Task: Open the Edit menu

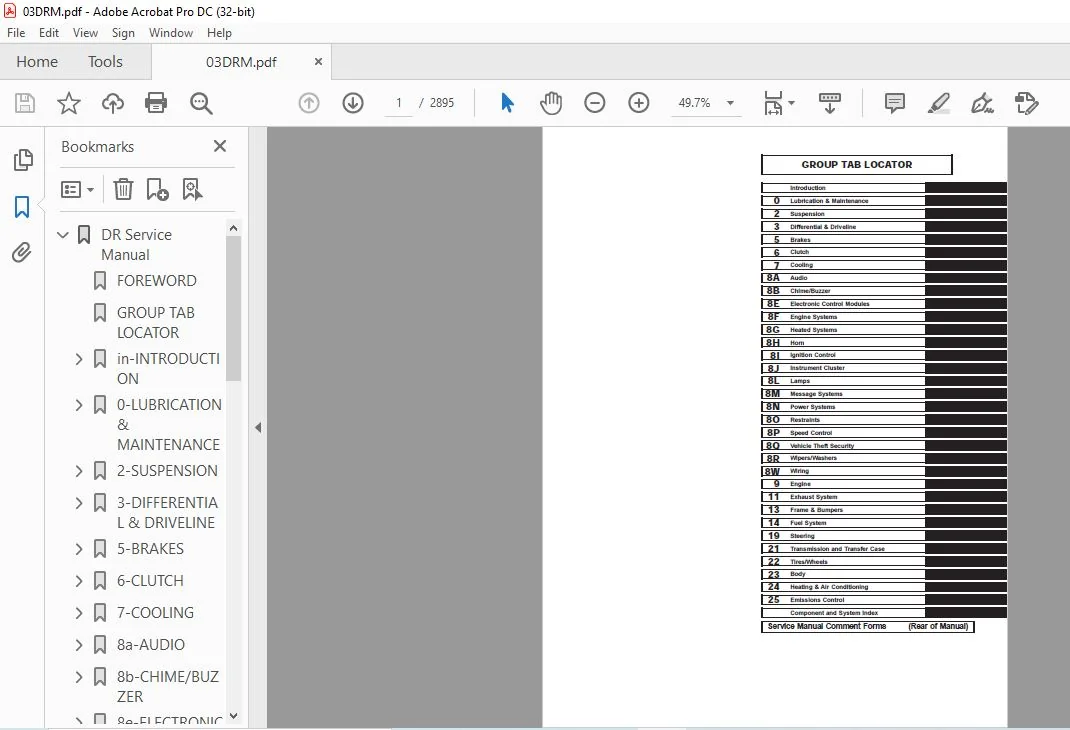Action: tap(48, 33)
